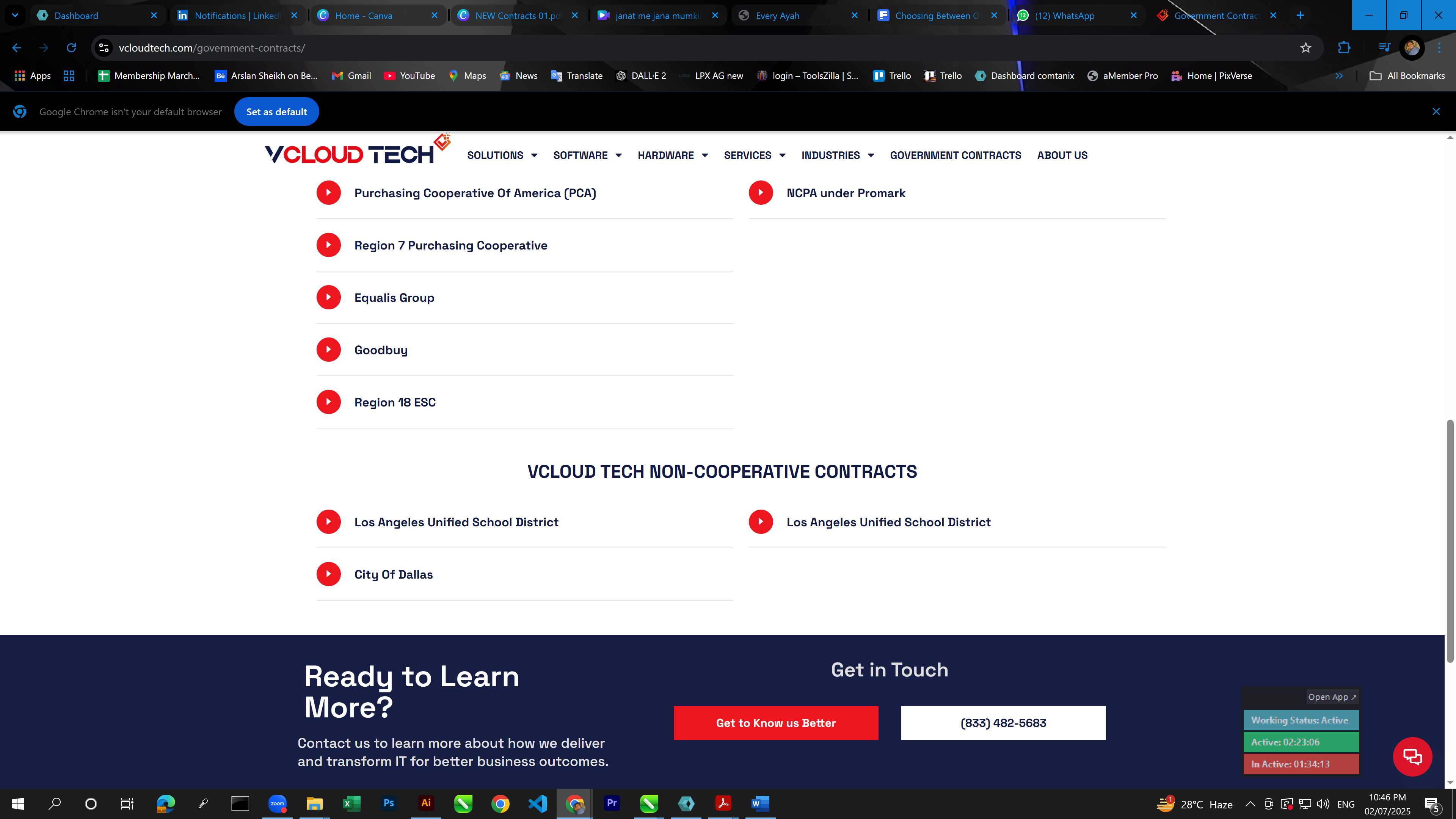
Task: Switch to the Every Ayah tab
Action: pyautogui.click(x=799, y=15)
